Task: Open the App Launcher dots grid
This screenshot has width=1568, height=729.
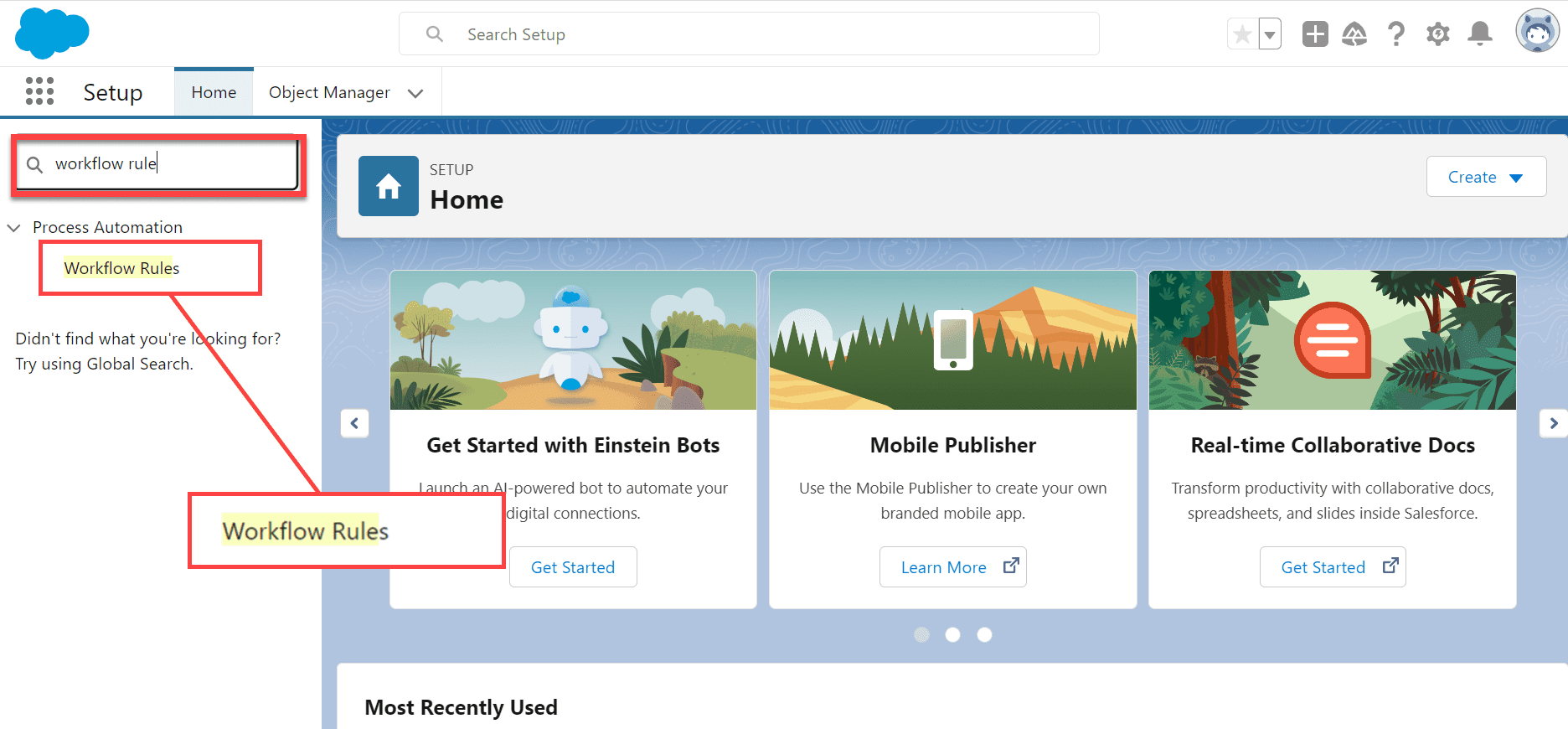Action: point(39,91)
